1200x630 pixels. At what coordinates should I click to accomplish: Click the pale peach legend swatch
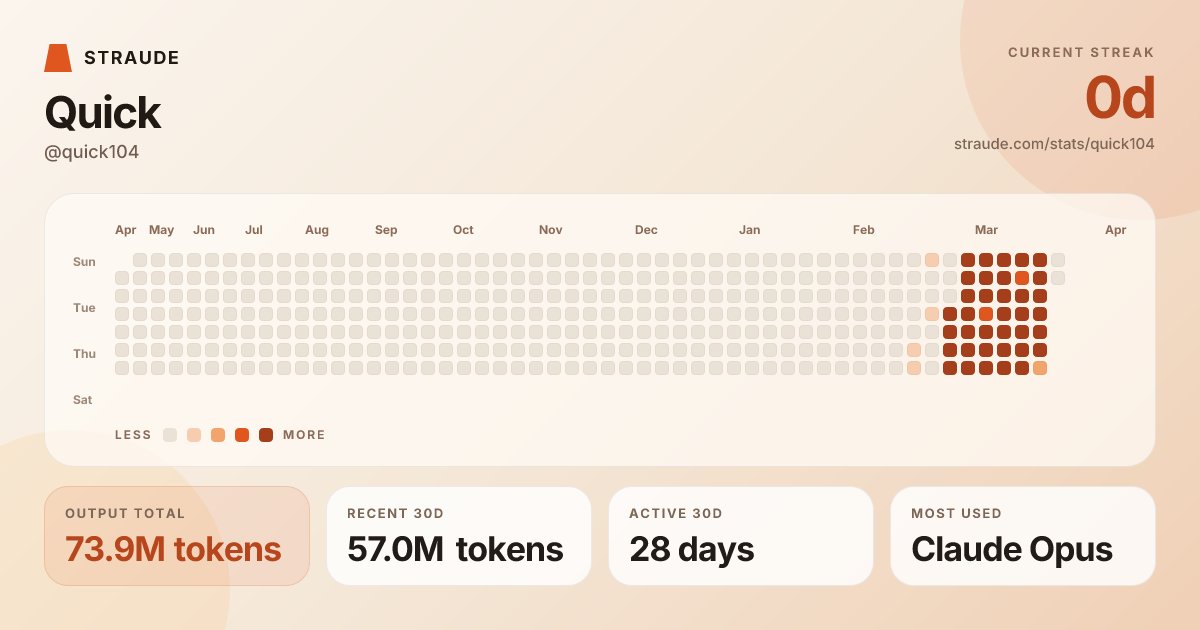pos(194,435)
